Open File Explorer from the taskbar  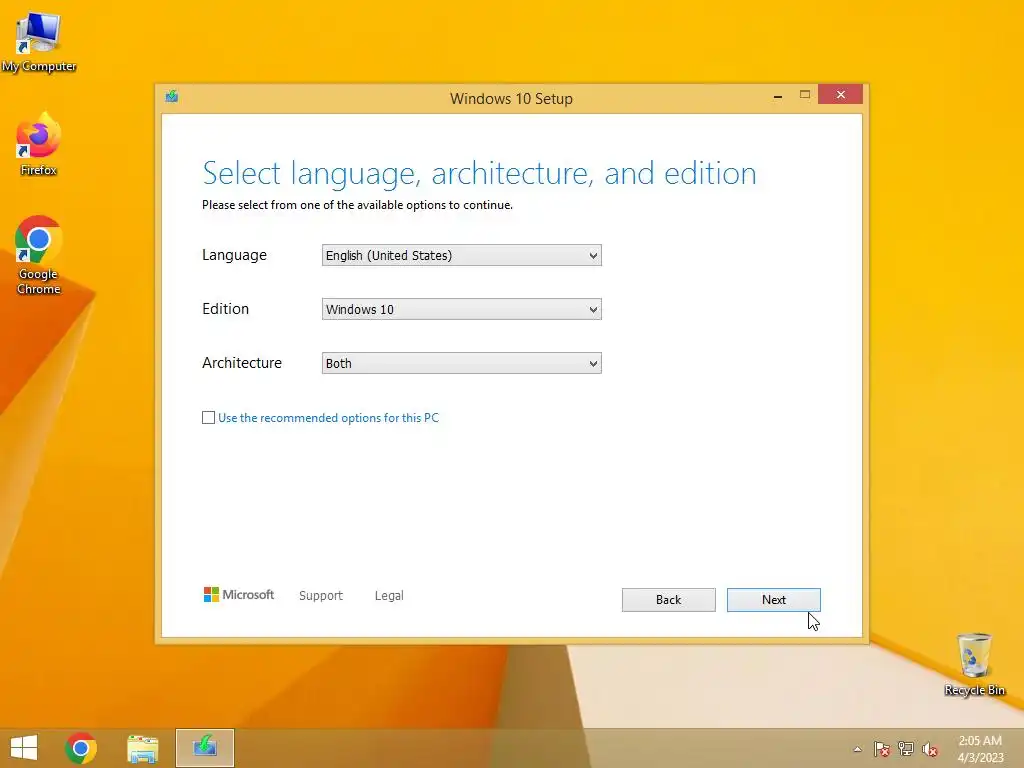coord(142,748)
